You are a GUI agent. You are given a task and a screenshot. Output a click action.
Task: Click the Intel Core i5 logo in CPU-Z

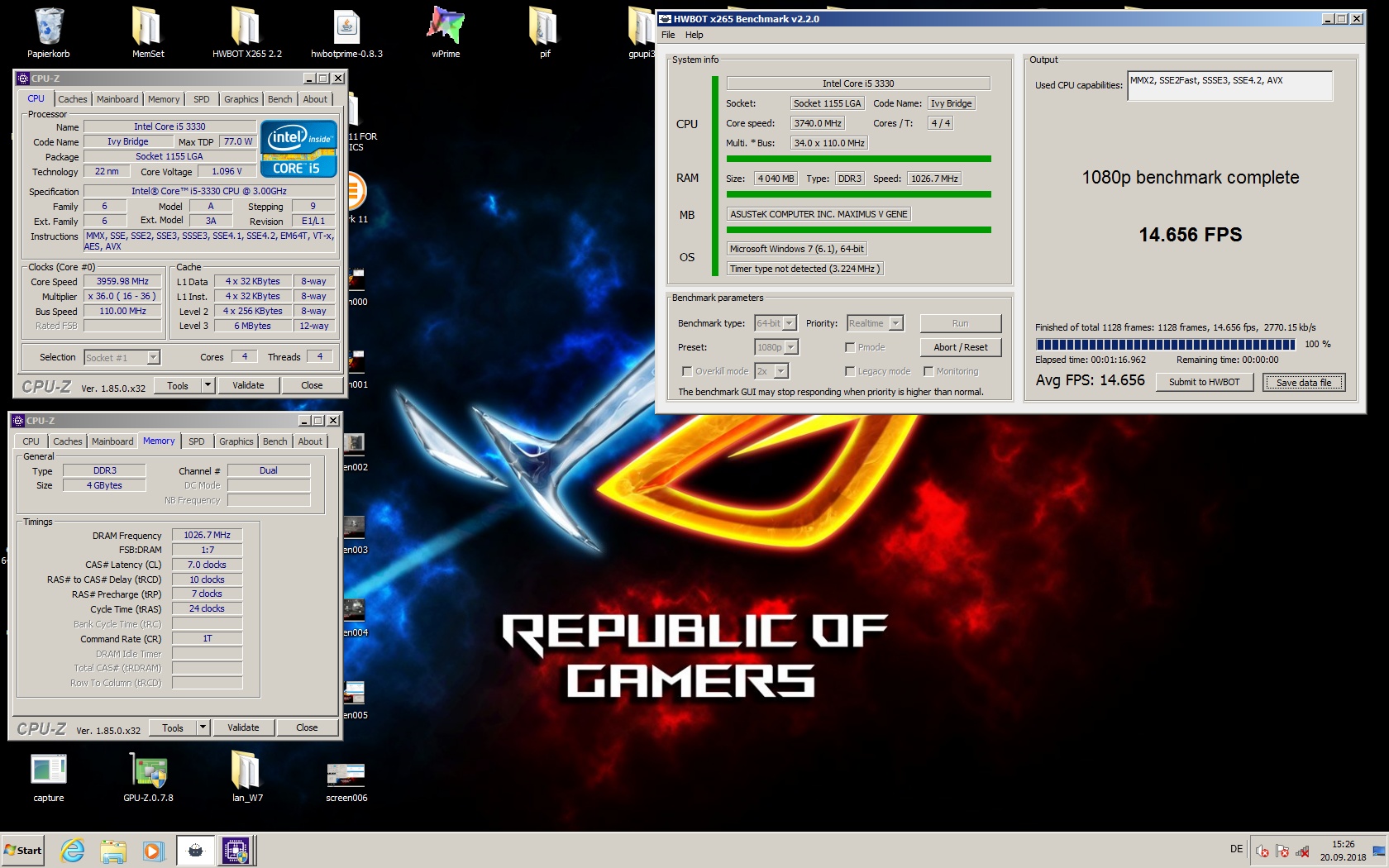(298, 149)
